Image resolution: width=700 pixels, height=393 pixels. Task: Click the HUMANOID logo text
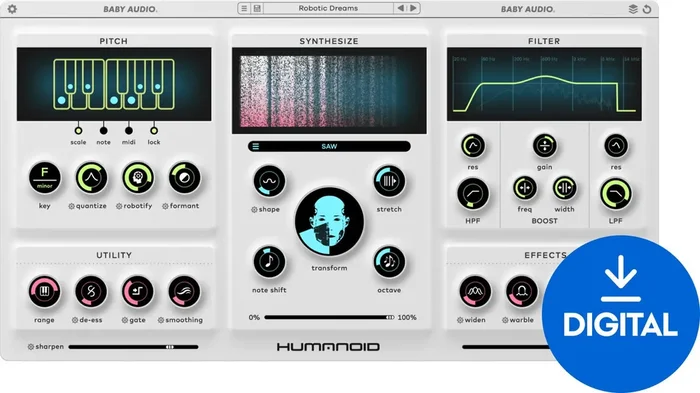328,347
